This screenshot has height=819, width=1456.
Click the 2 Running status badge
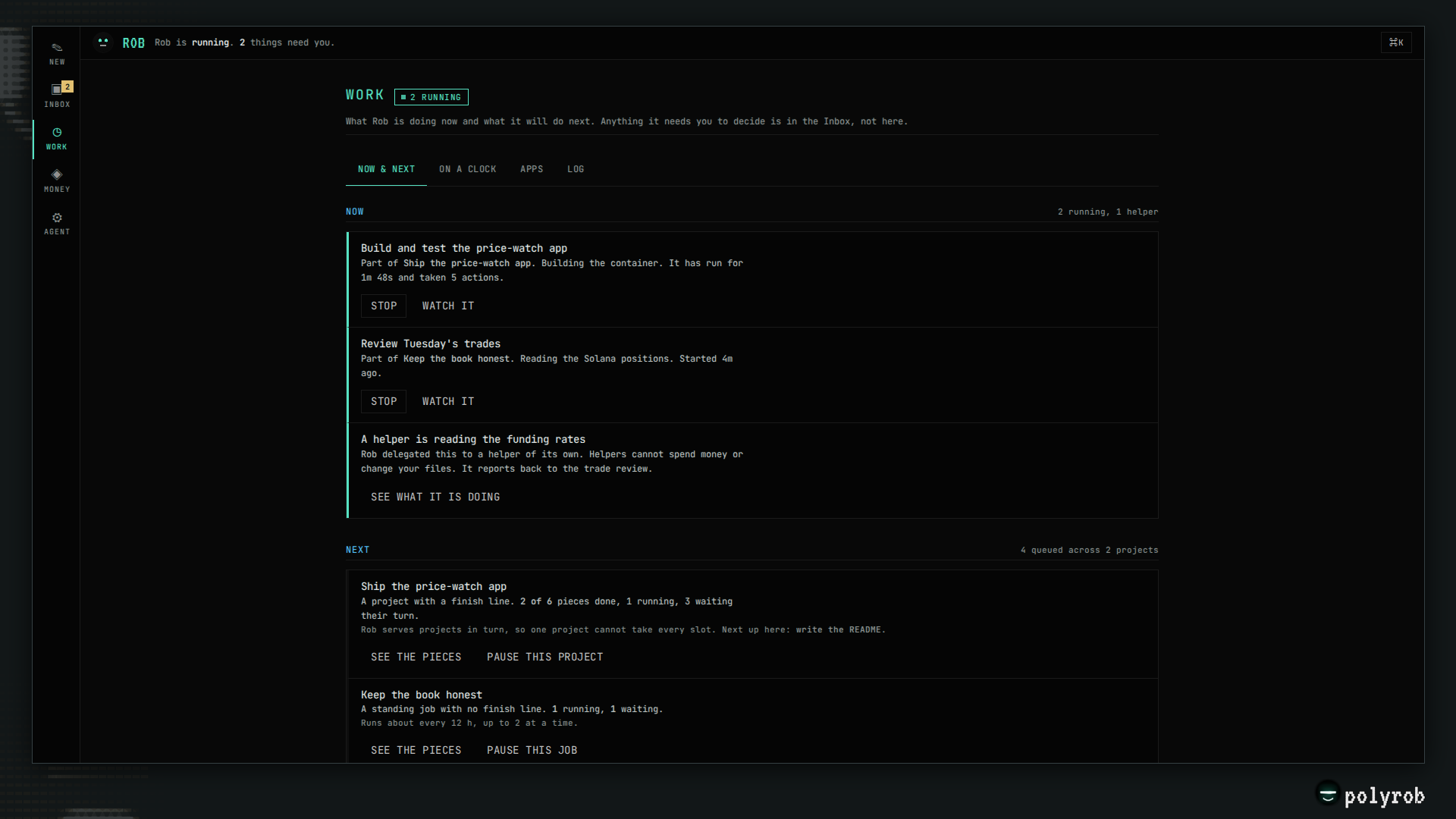coord(431,97)
